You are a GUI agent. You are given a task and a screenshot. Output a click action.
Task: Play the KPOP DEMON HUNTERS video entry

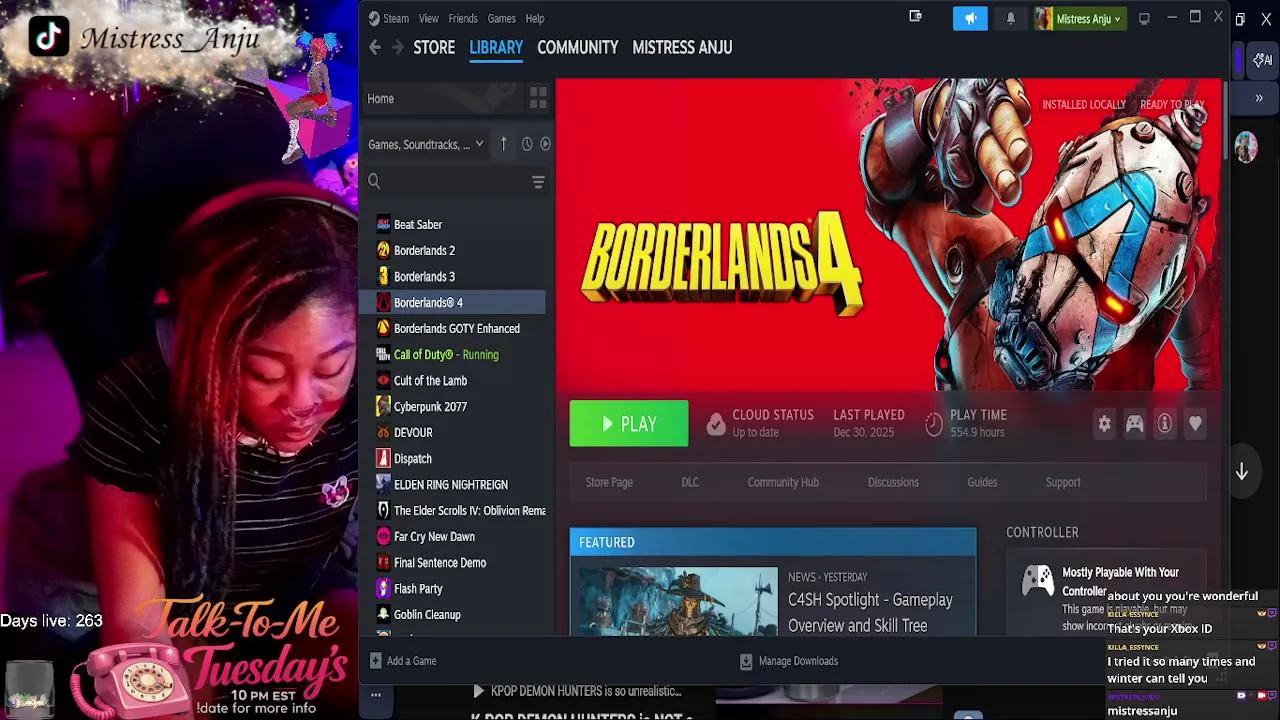[576, 691]
